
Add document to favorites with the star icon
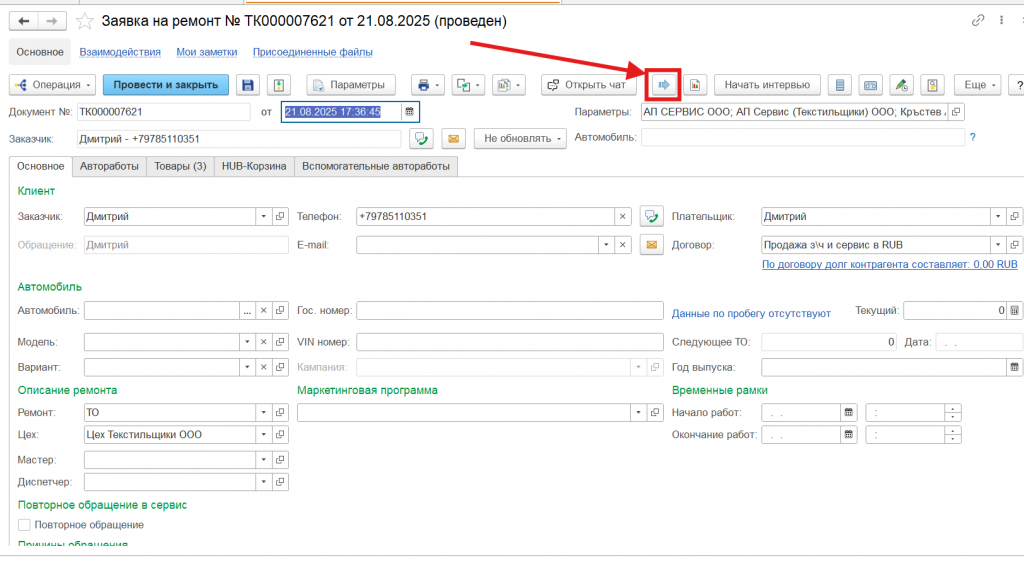click(x=86, y=21)
